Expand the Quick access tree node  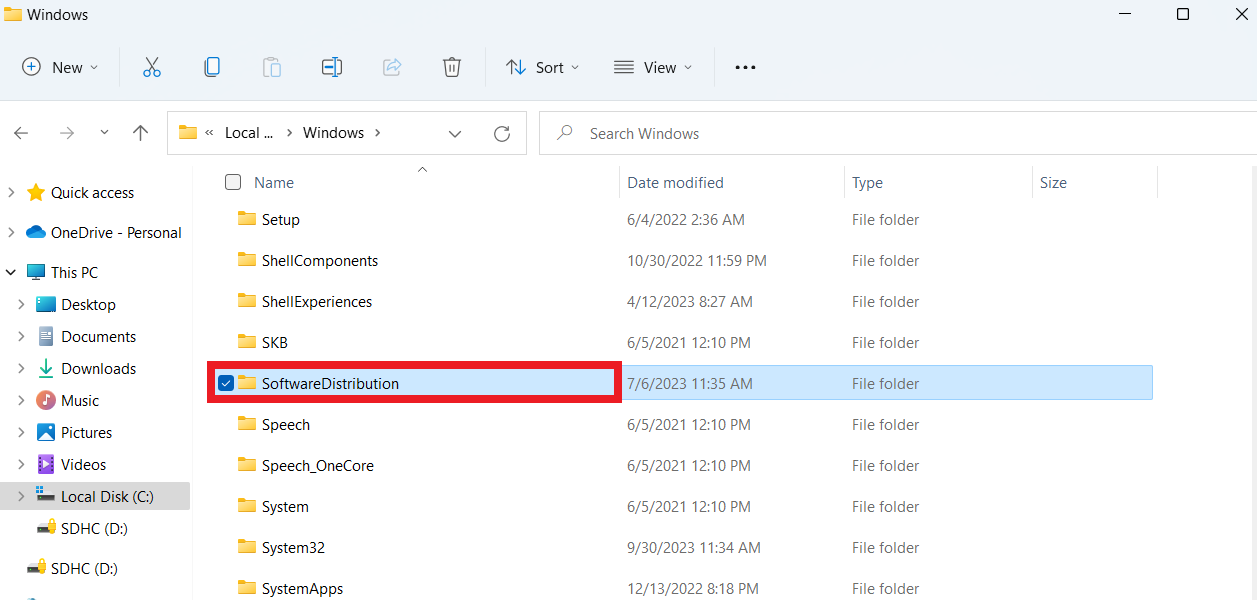coord(11,192)
